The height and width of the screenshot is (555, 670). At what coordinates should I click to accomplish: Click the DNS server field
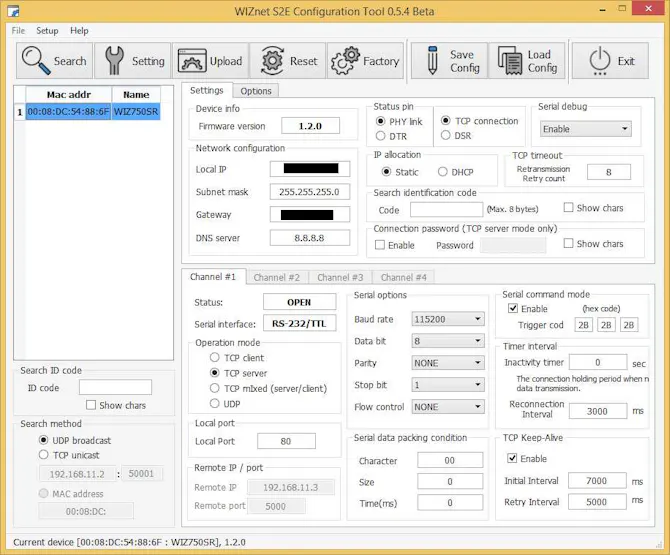coord(309,238)
